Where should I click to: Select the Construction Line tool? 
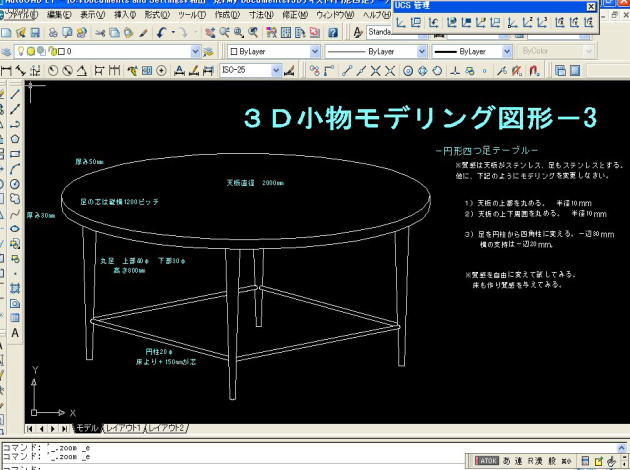click(x=15, y=109)
